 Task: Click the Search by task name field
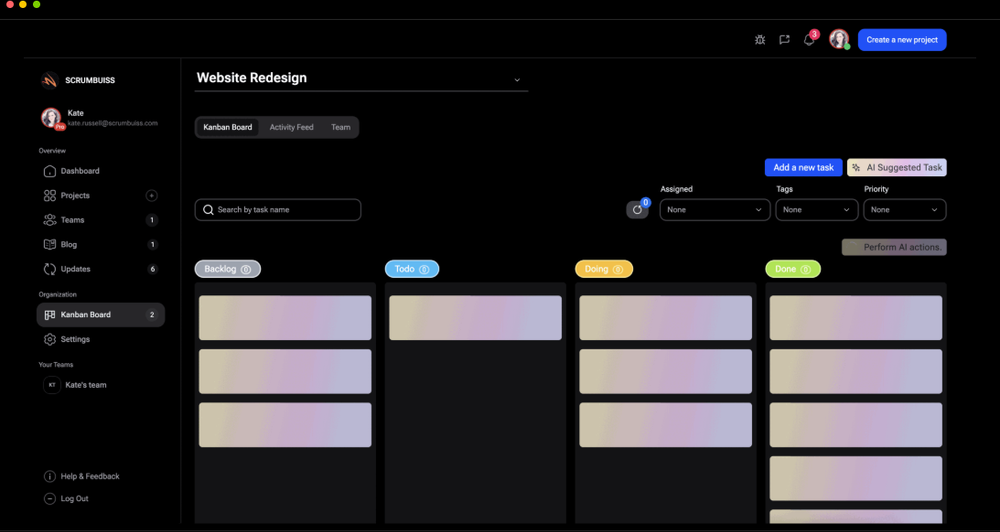278,210
